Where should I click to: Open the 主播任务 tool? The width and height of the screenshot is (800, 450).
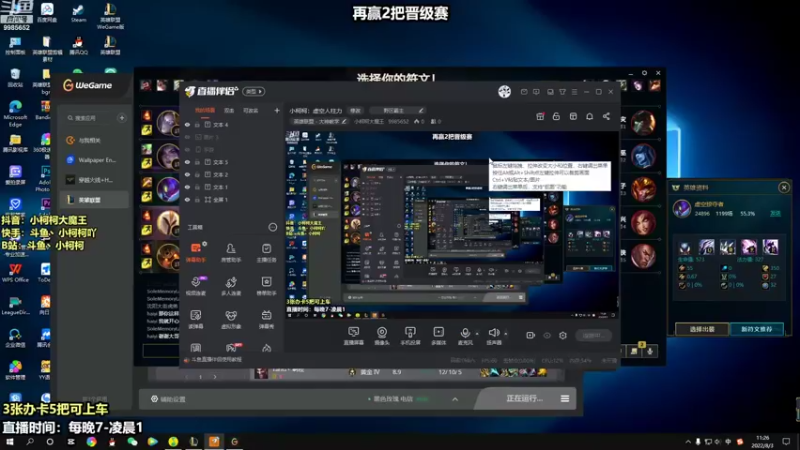[266, 252]
